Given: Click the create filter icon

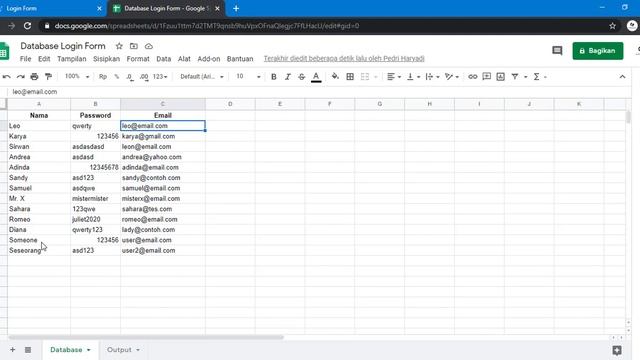Looking at the screenshot, I should click(x=515, y=77).
